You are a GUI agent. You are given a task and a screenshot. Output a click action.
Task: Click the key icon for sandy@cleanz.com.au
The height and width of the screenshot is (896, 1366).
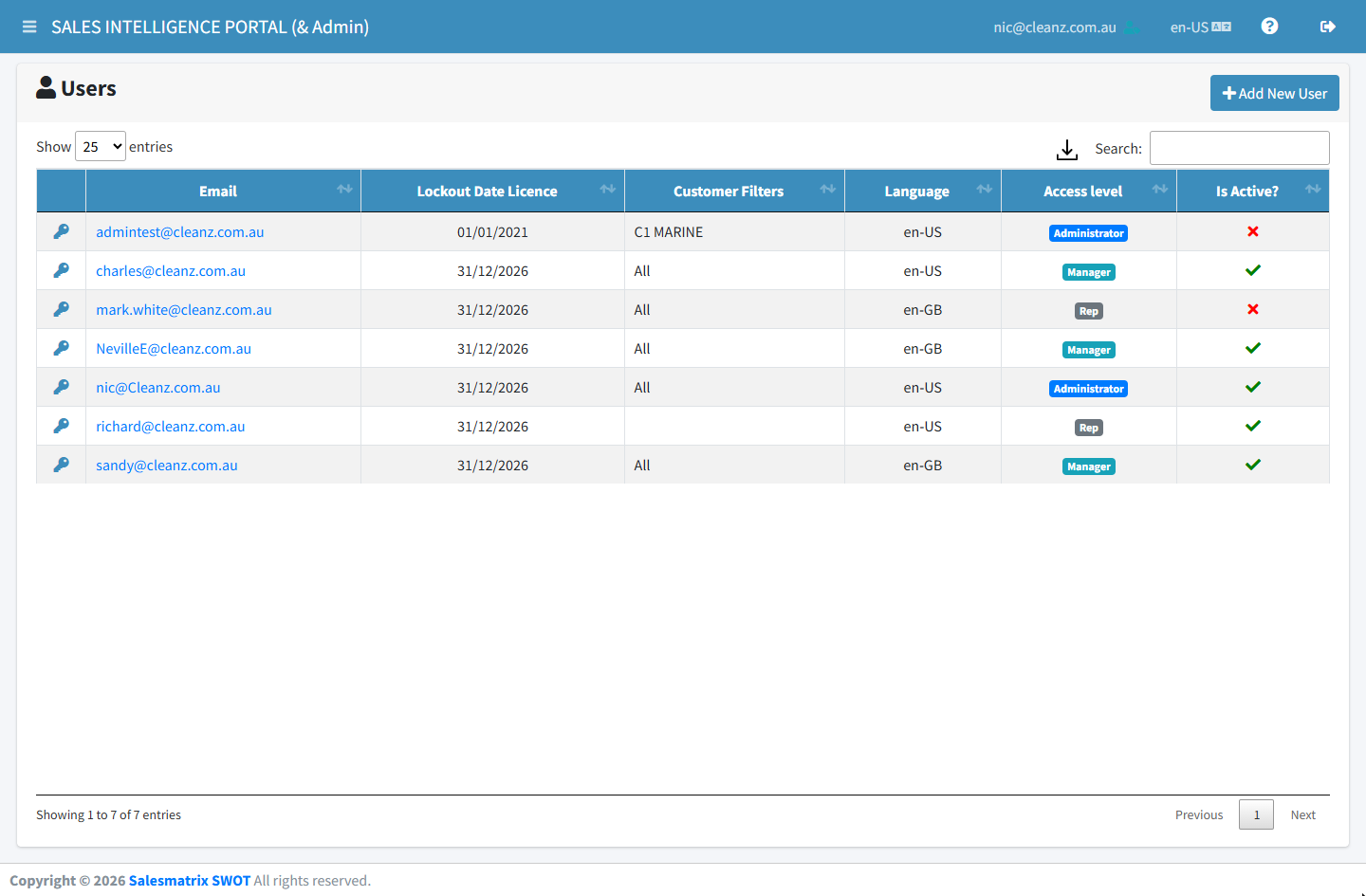[x=62, y=465]
